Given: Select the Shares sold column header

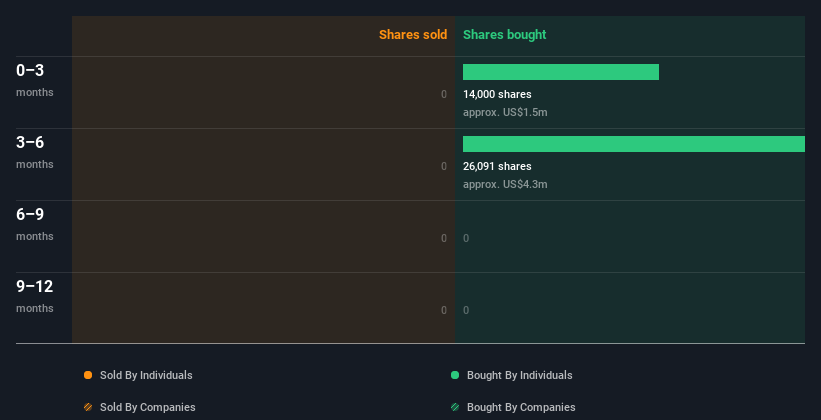Looking at the screenshot, I should [412, 35].
